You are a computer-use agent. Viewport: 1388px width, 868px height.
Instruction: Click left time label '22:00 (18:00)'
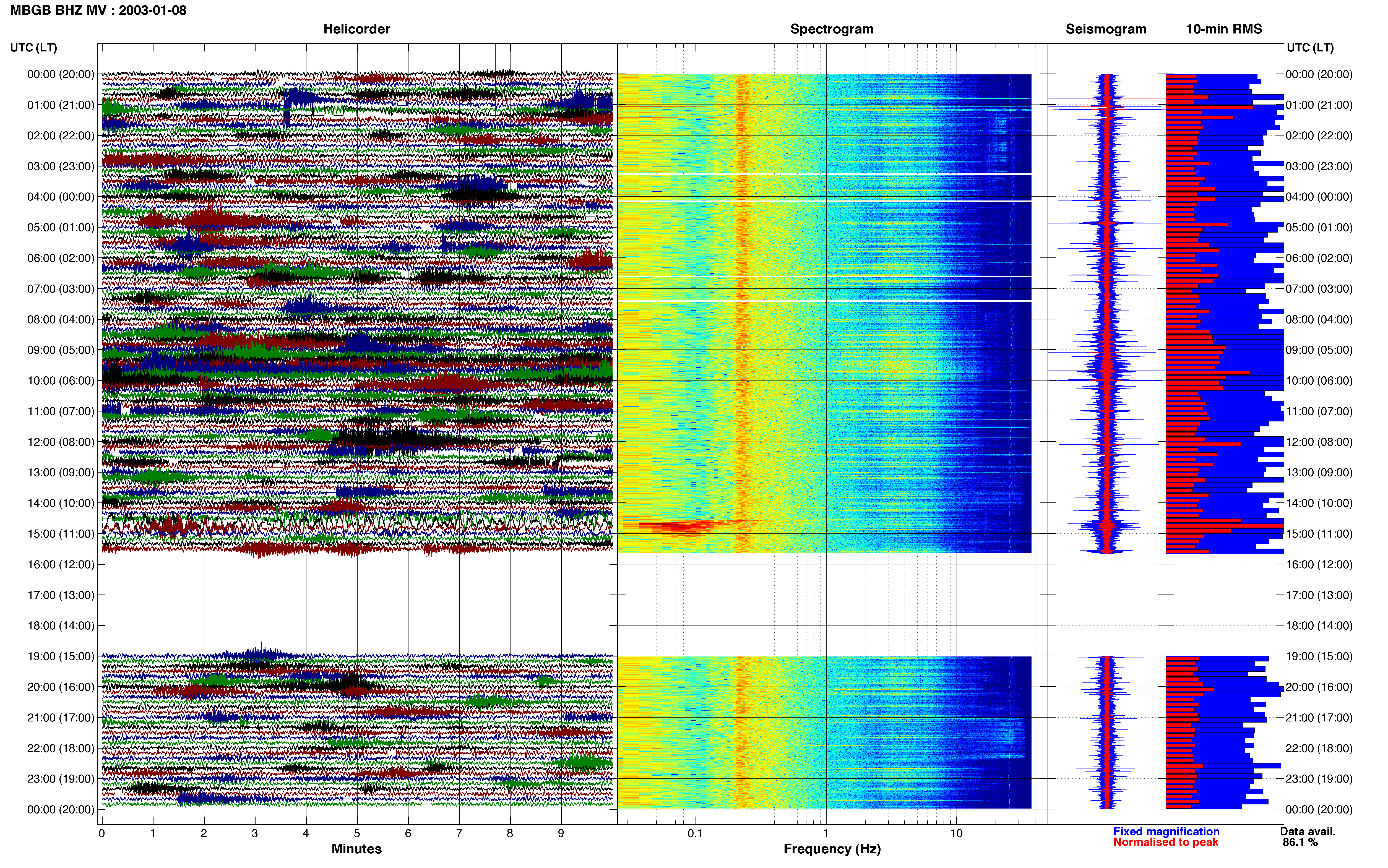[x=61, y=748]
